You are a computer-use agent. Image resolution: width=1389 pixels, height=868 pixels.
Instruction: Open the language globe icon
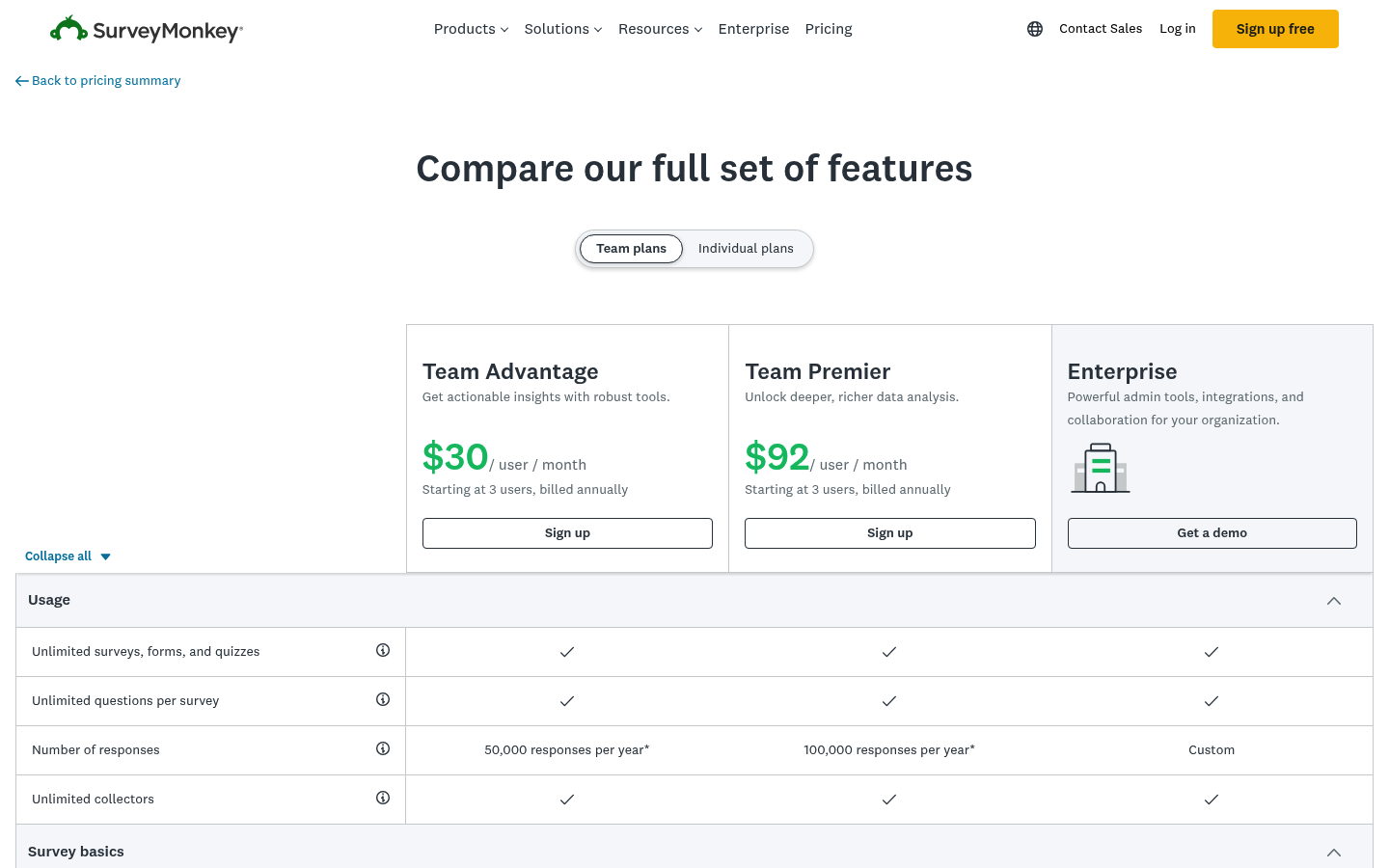point(1035,29)
